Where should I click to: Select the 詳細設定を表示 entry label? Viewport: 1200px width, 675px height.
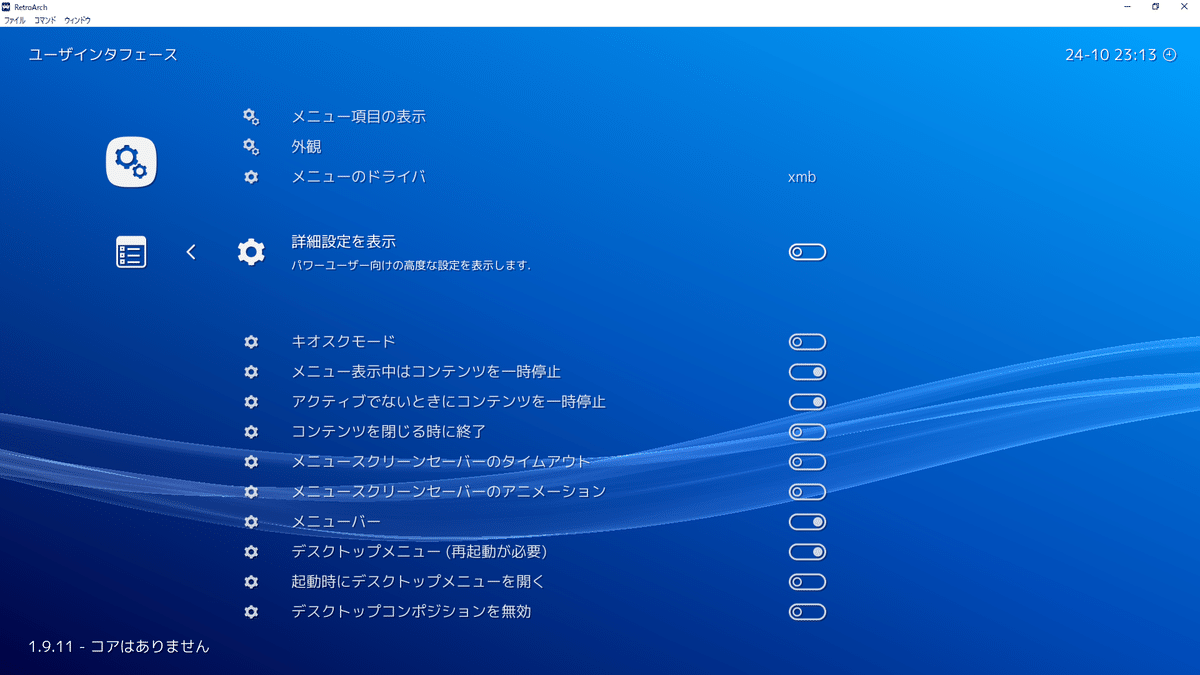(343, 242)
